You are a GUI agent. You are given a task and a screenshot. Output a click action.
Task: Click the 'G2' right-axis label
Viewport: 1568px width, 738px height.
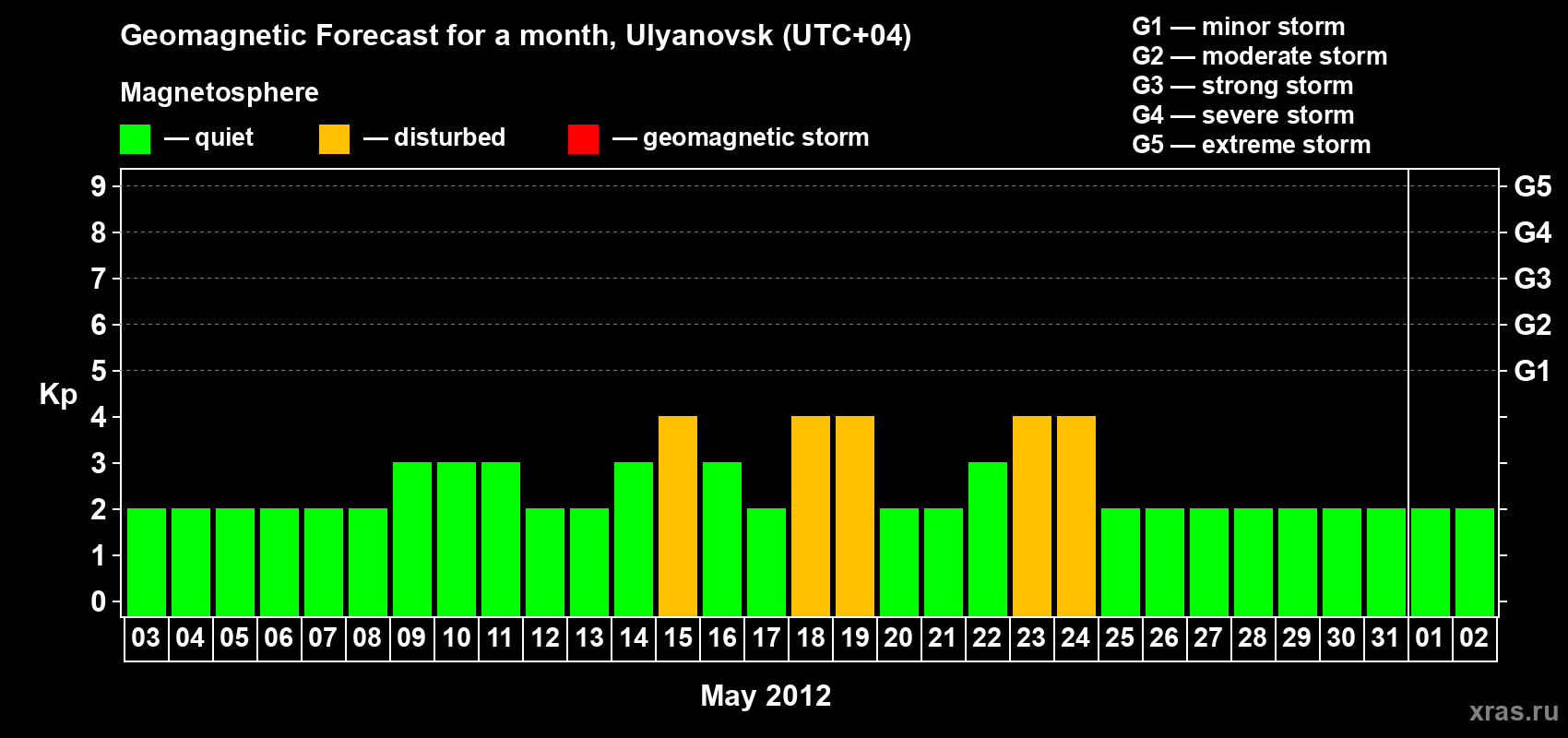click(1533, 325)
